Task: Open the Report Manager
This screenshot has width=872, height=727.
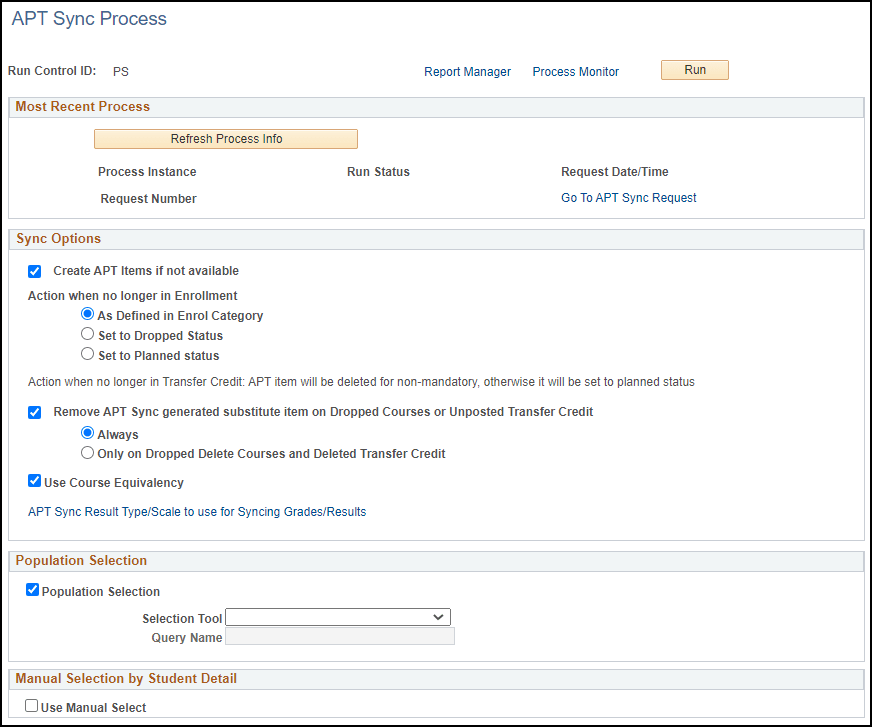Action: pyautogui.click(x=467, y=71)
